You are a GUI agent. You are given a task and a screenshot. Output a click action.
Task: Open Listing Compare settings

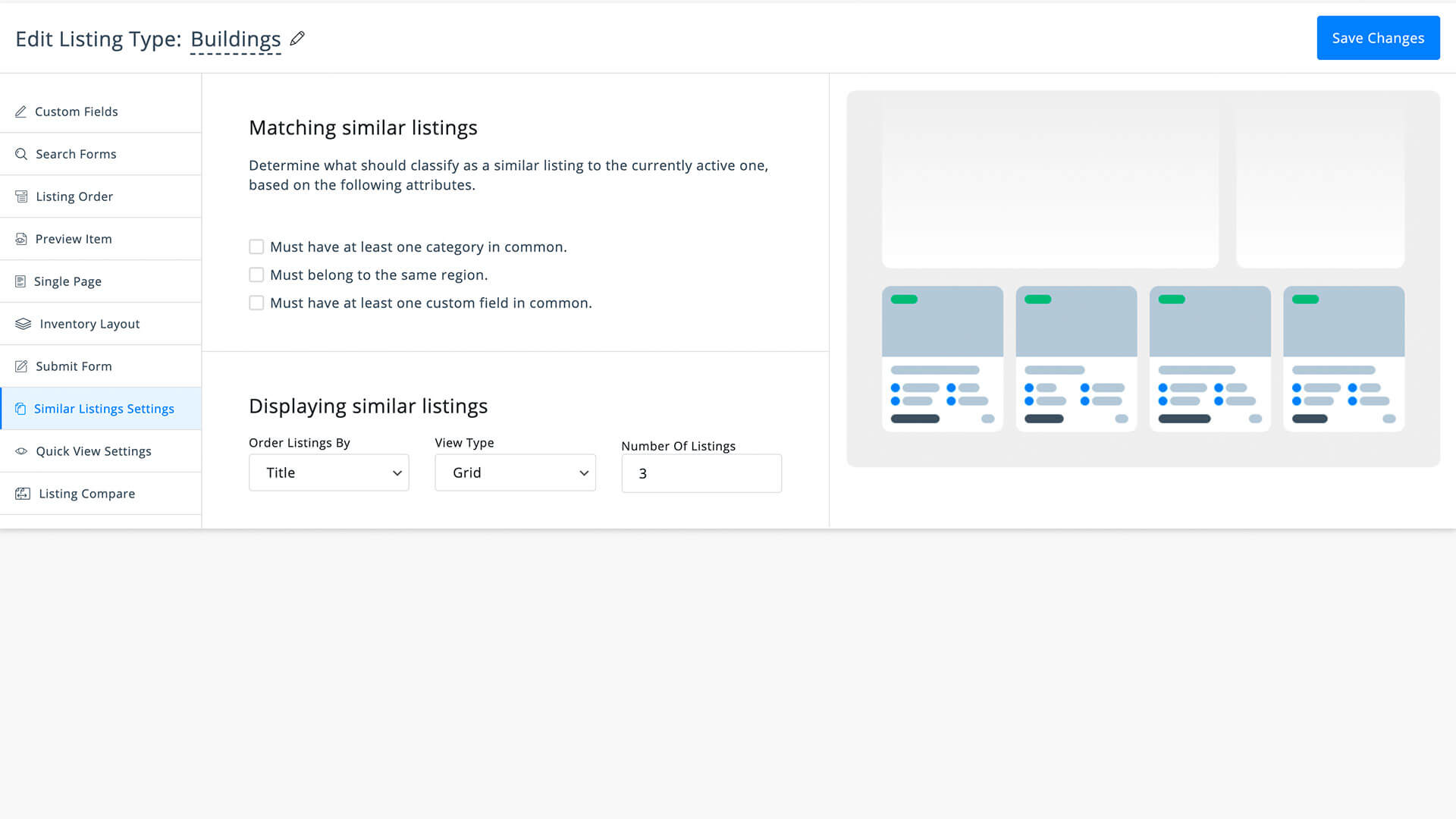coord(101,494)
